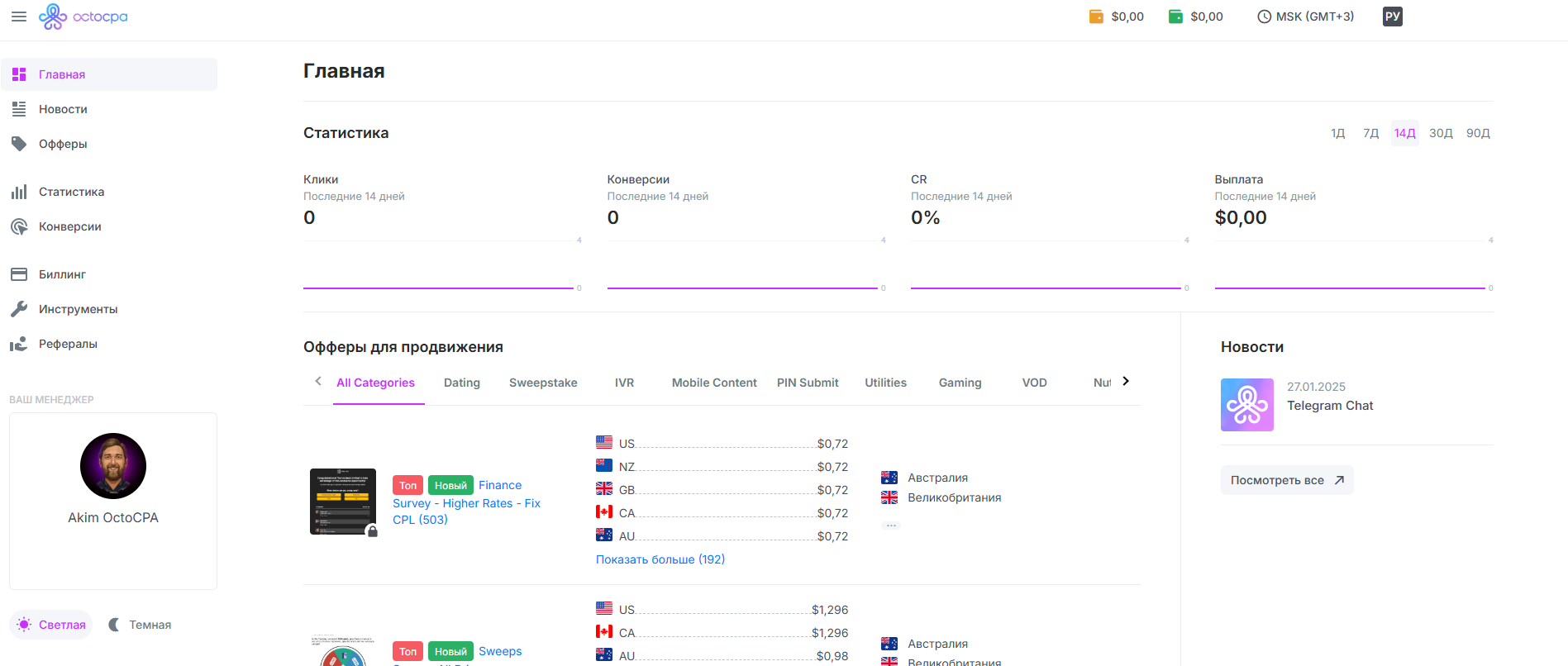Image resolution: width=1568 pixels, height=666 pixels.
Task: Select the Sweepstake tab
Action: [x=543, y=383]
